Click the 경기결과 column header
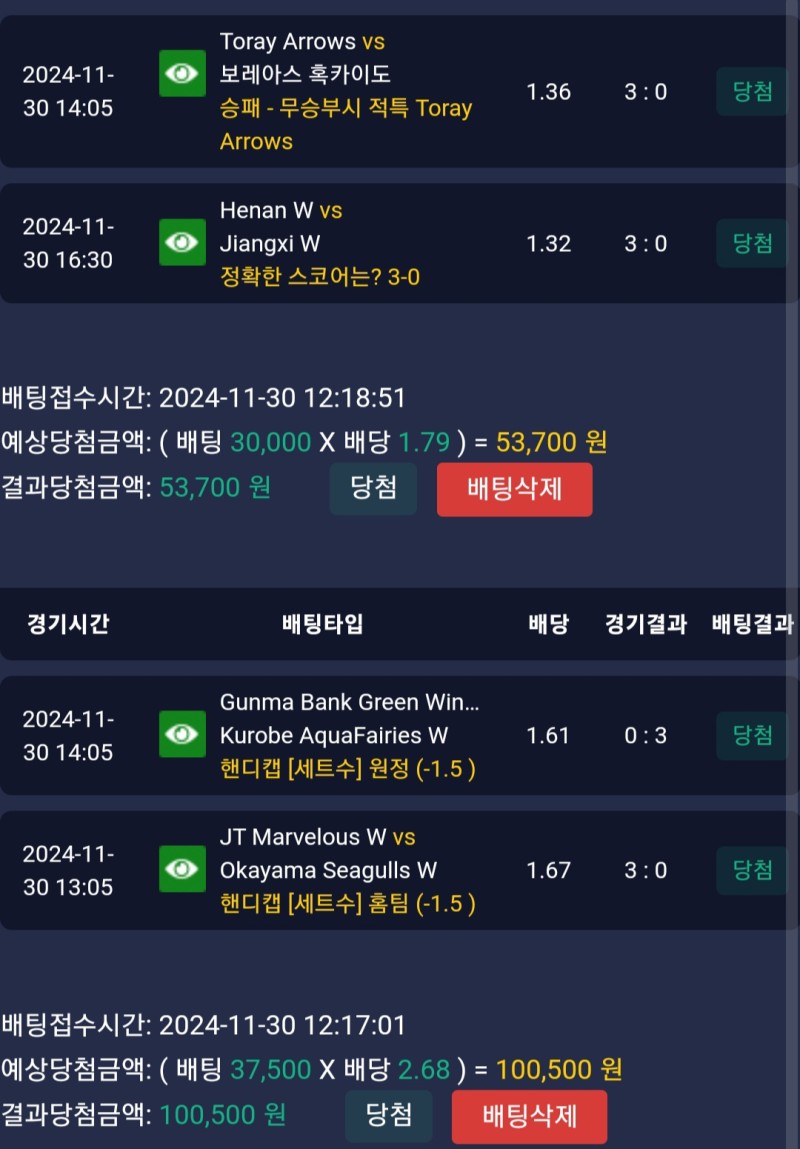Viewport: 800px width, 1149px height. pos(645,625)
